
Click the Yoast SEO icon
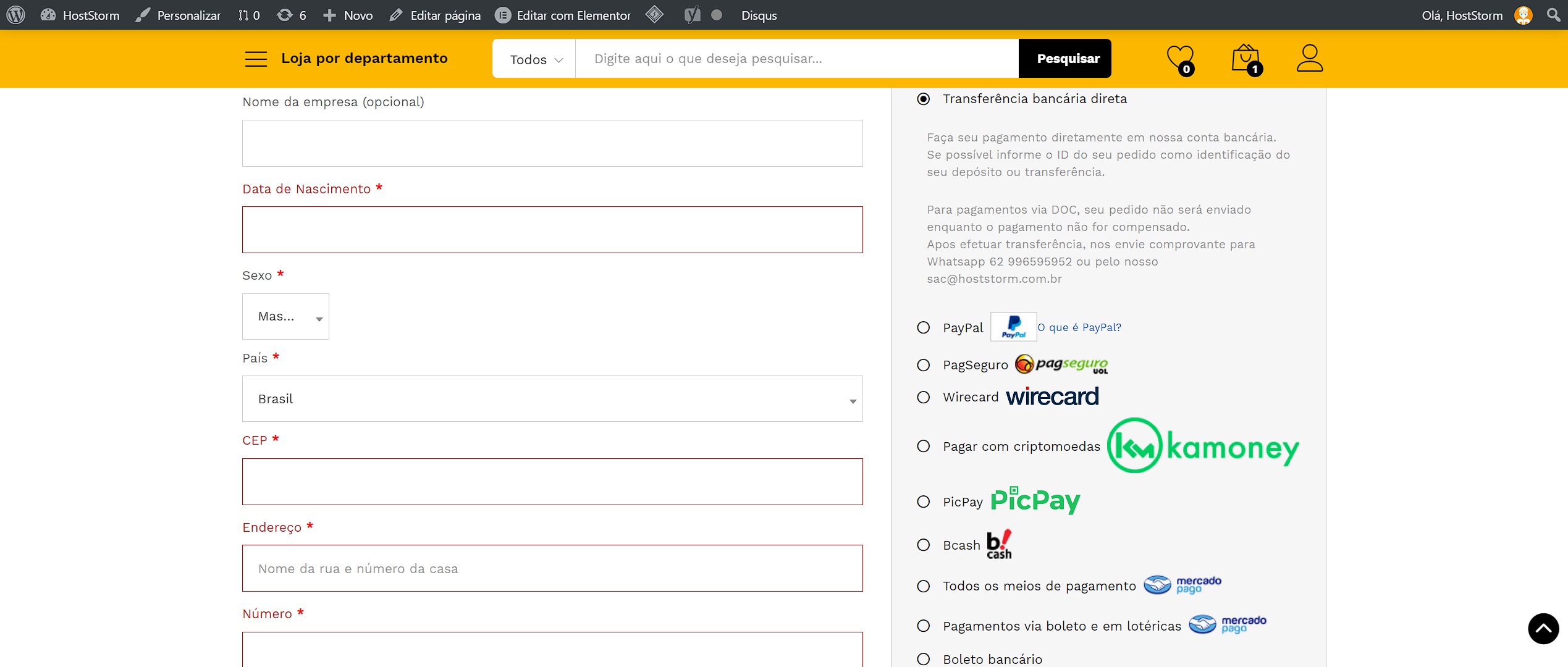692,15
